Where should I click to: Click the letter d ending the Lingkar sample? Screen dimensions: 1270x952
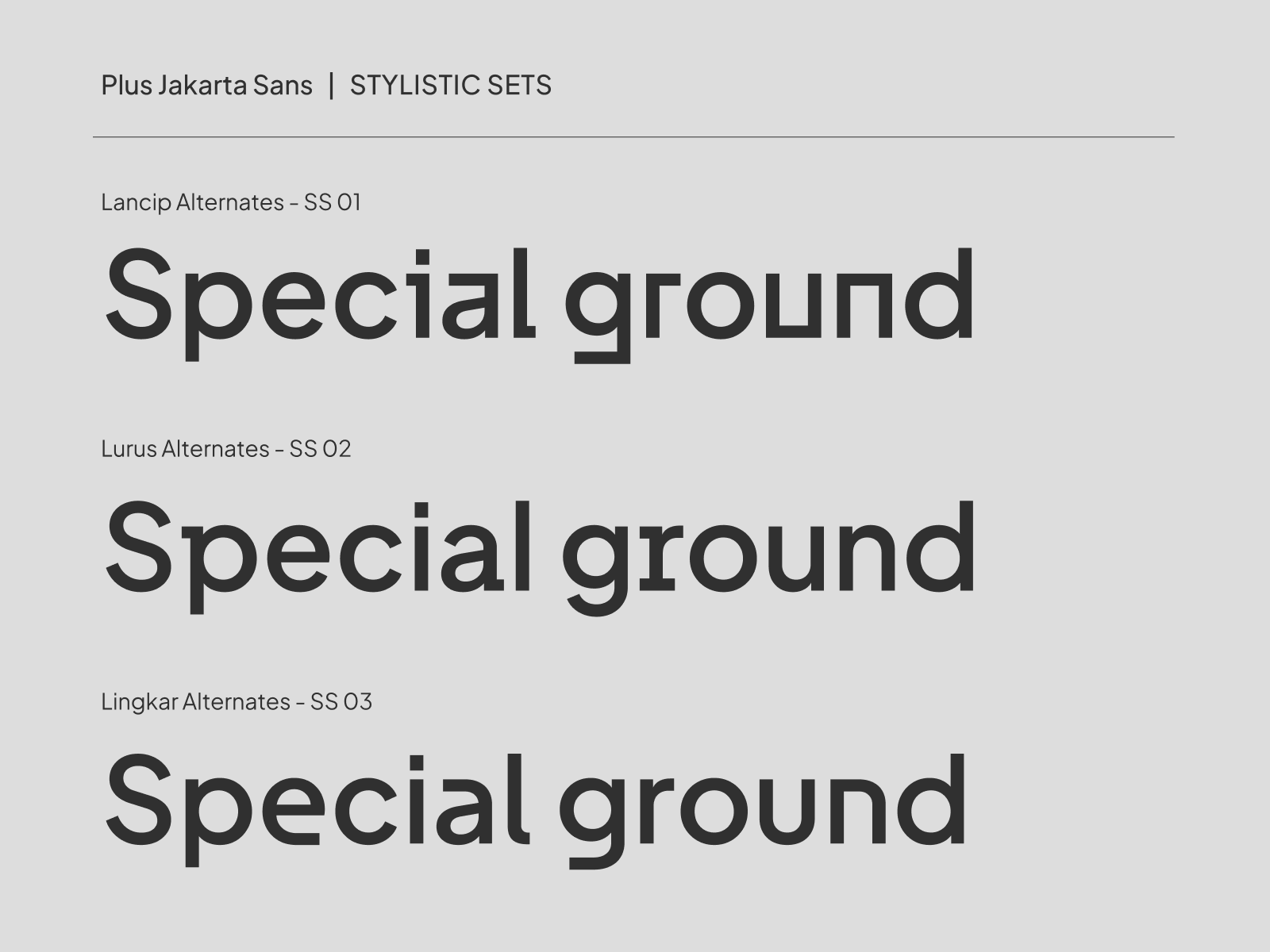coord(937,800)
